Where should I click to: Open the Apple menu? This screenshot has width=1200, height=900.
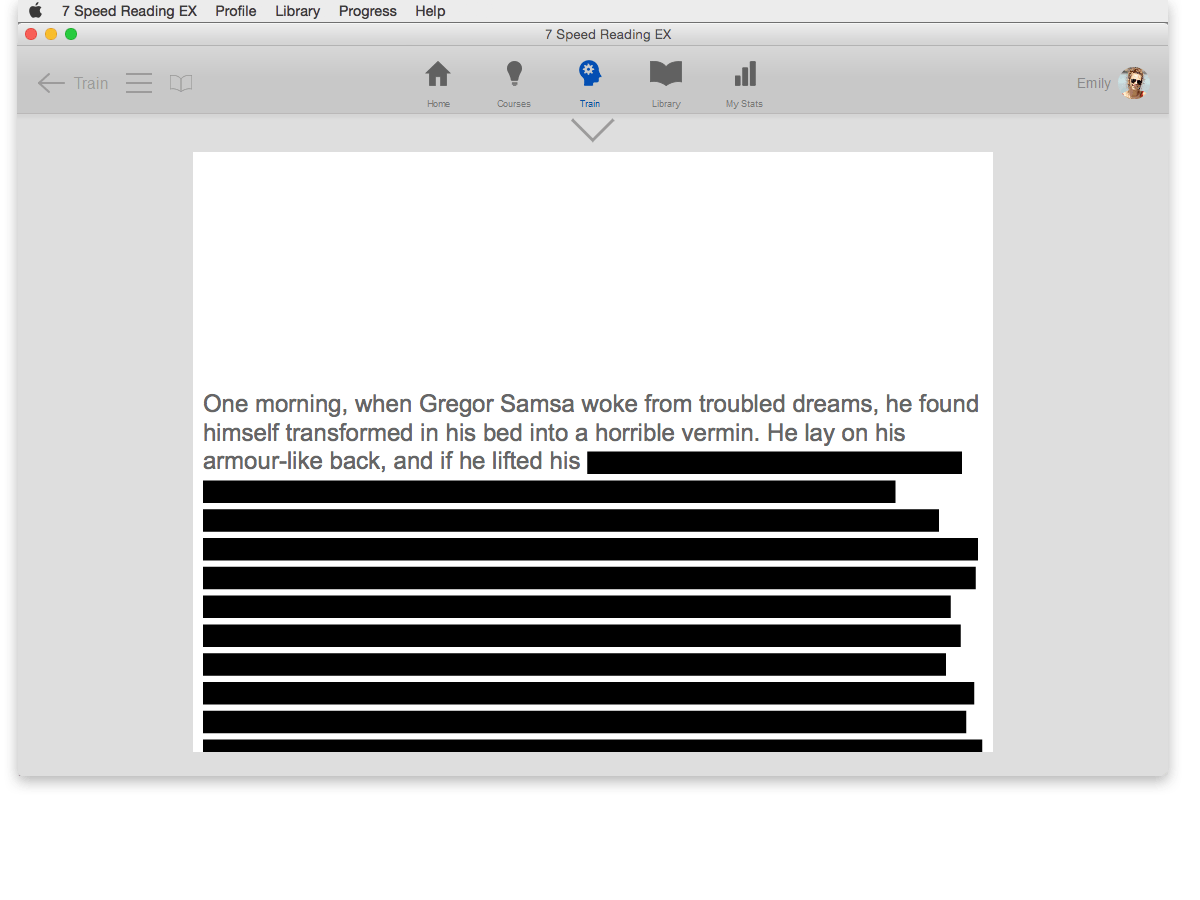coord(36,11)
